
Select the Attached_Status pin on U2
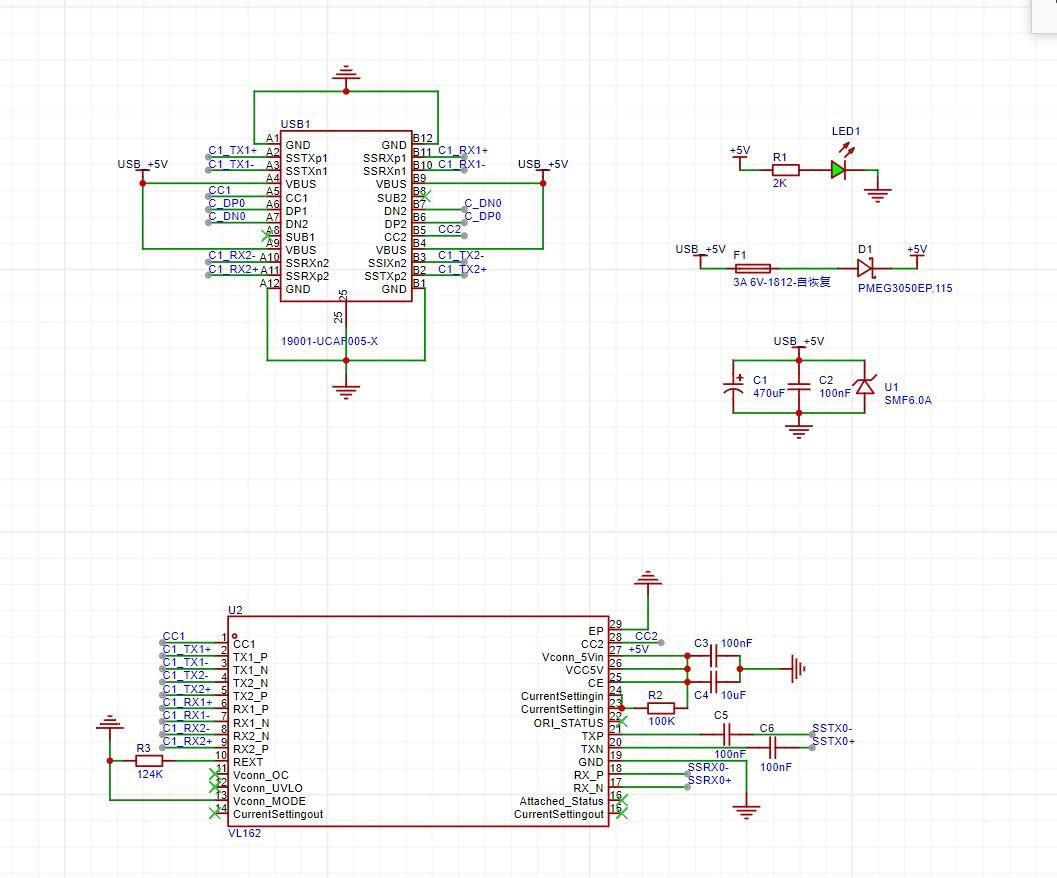coord(560,801)
